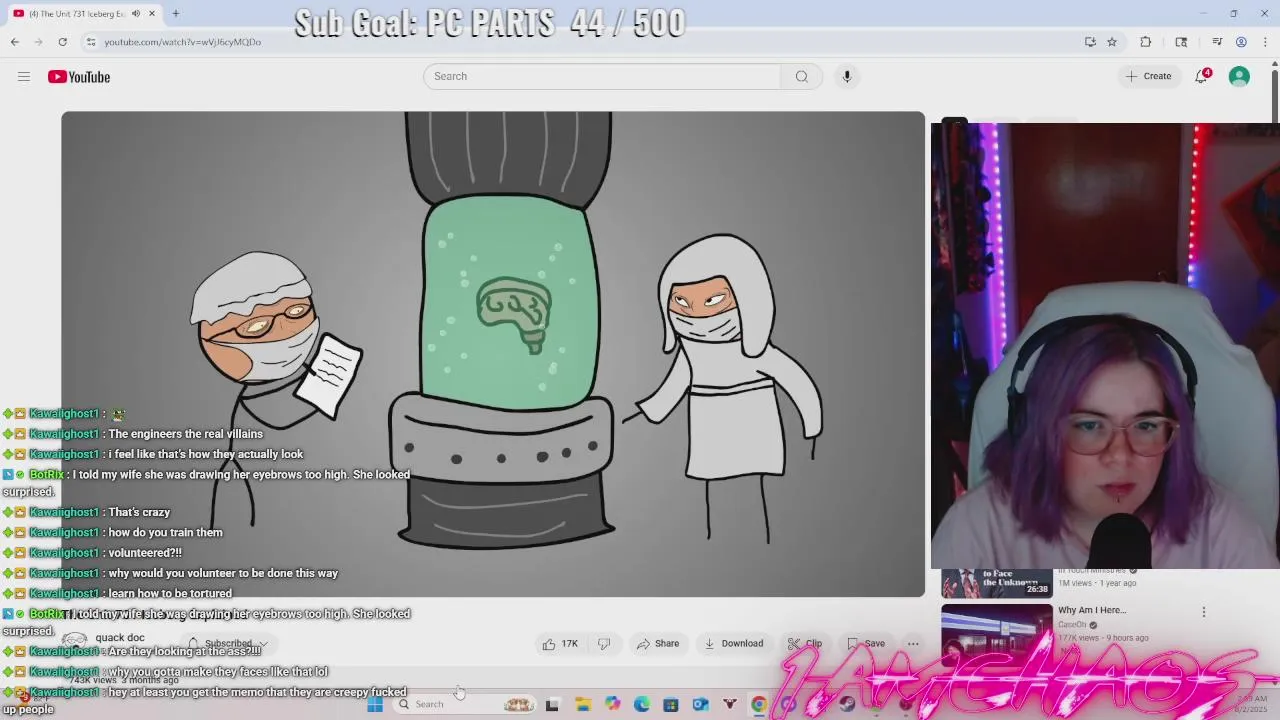
Task: Click the Share button
Action: click(658, 644)
